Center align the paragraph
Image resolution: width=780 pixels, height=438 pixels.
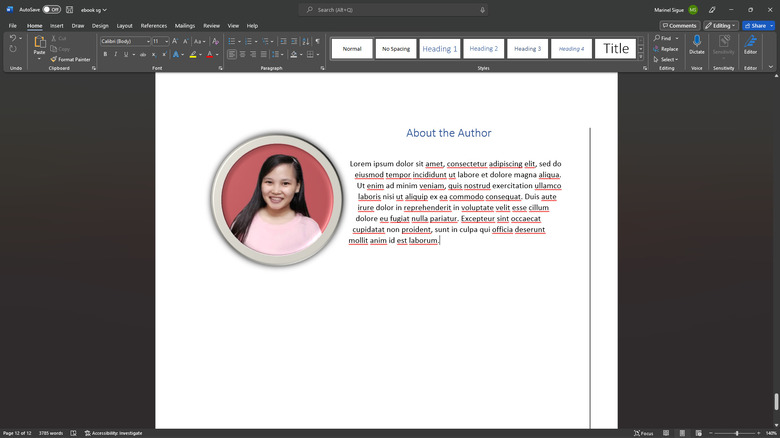coord(243,54)
